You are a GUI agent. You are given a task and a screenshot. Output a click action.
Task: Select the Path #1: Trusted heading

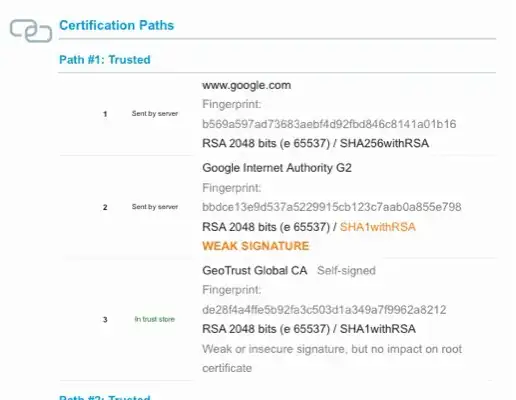point(105,60)
